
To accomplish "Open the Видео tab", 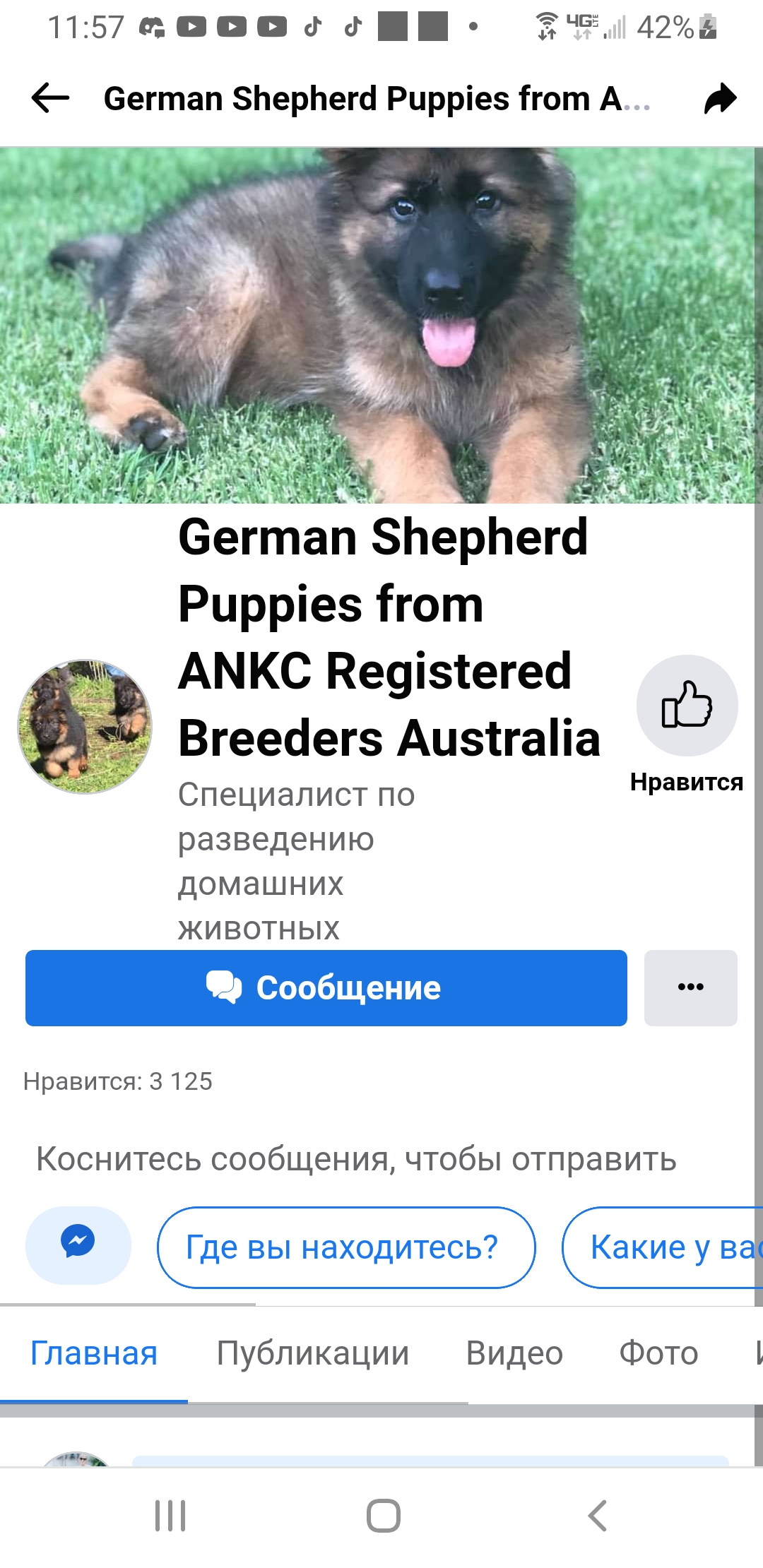I will (x=514, y=1353).
